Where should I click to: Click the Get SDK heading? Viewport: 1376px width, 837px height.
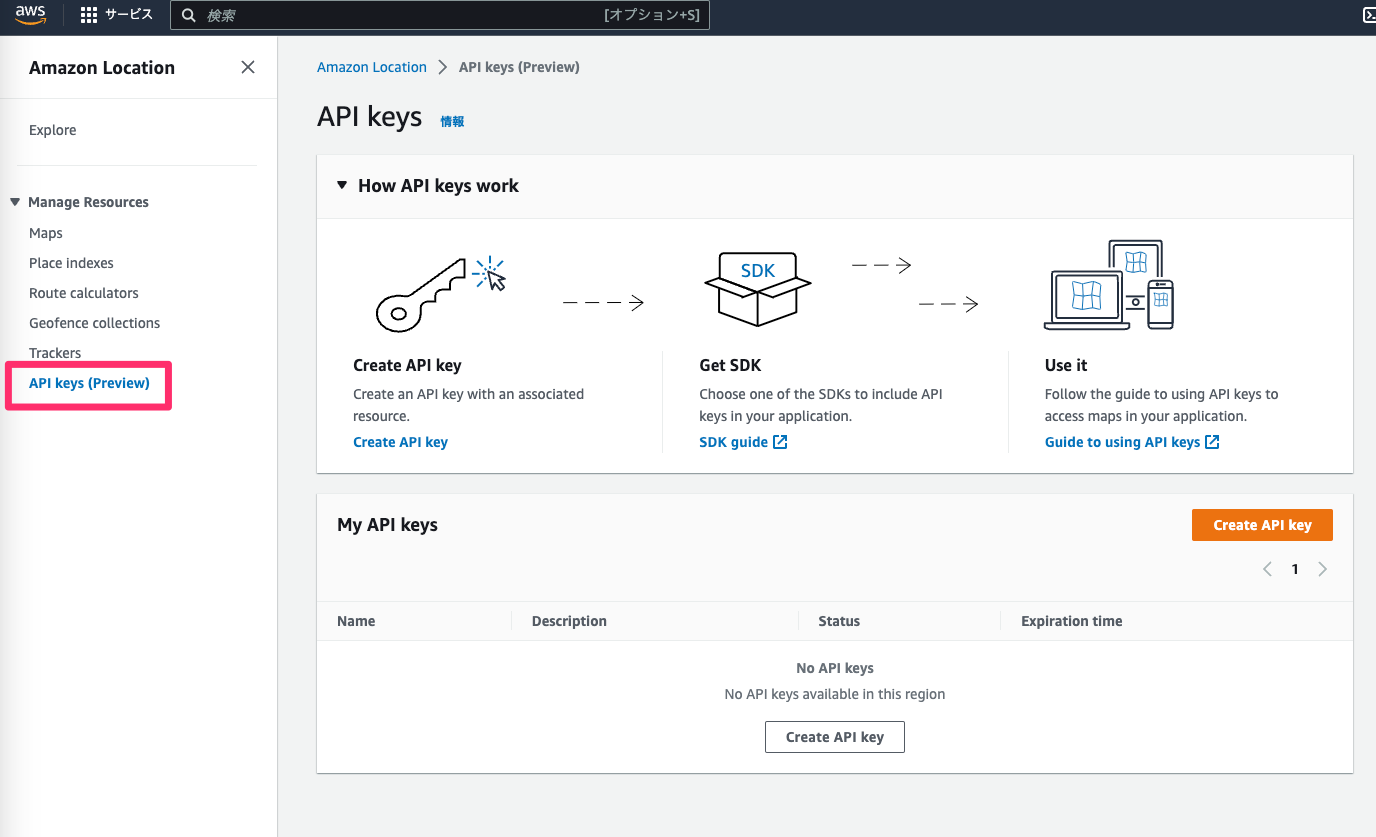730,365
